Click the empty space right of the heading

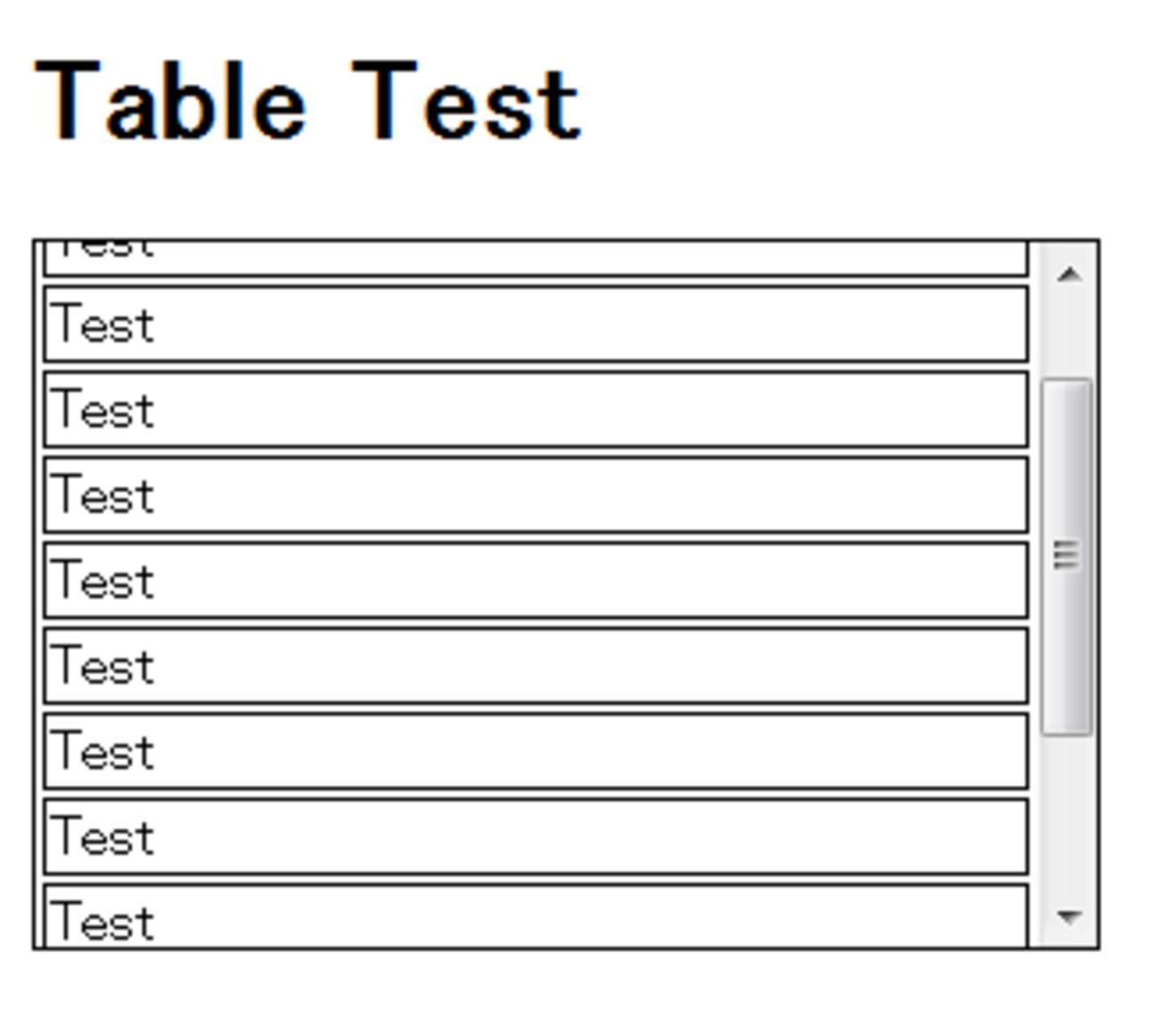pyautogui.click(x=848, y=103)
